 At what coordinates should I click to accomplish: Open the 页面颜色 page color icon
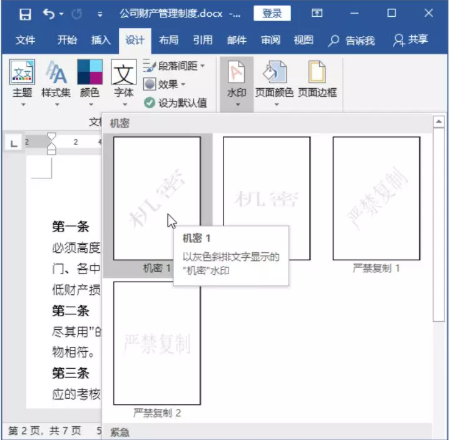point(274,71)
